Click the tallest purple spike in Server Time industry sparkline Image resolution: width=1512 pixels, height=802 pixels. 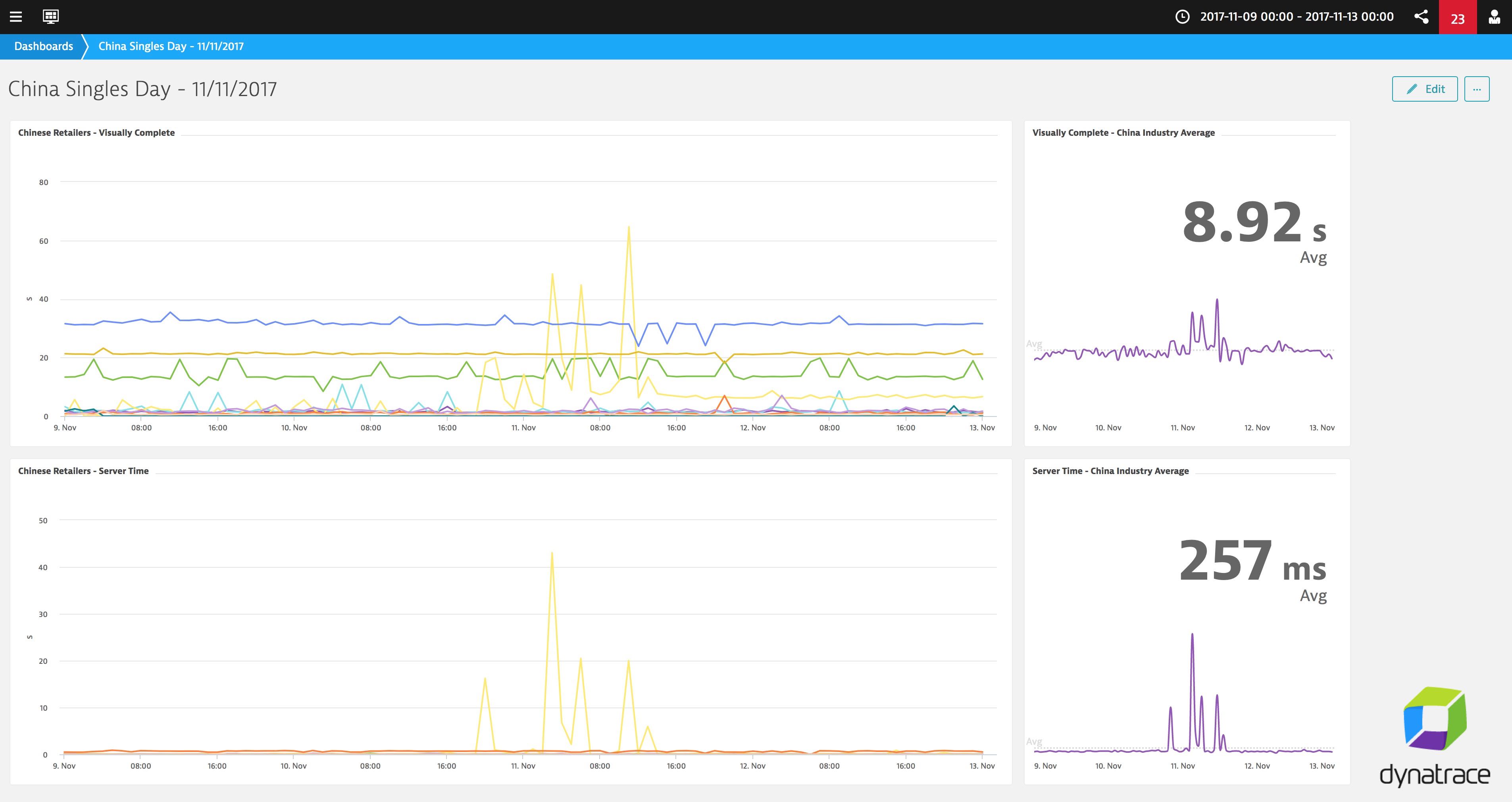1192,635
